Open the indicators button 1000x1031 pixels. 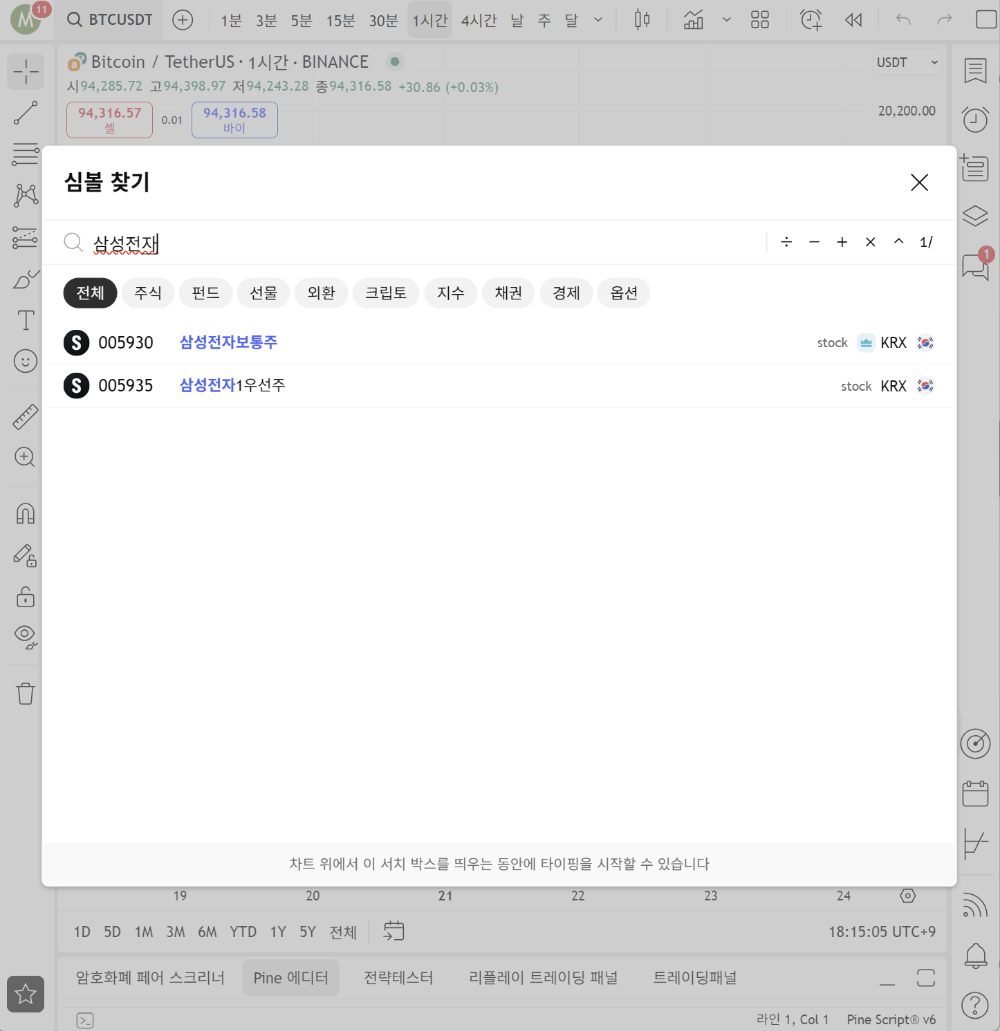coord(693,20)
